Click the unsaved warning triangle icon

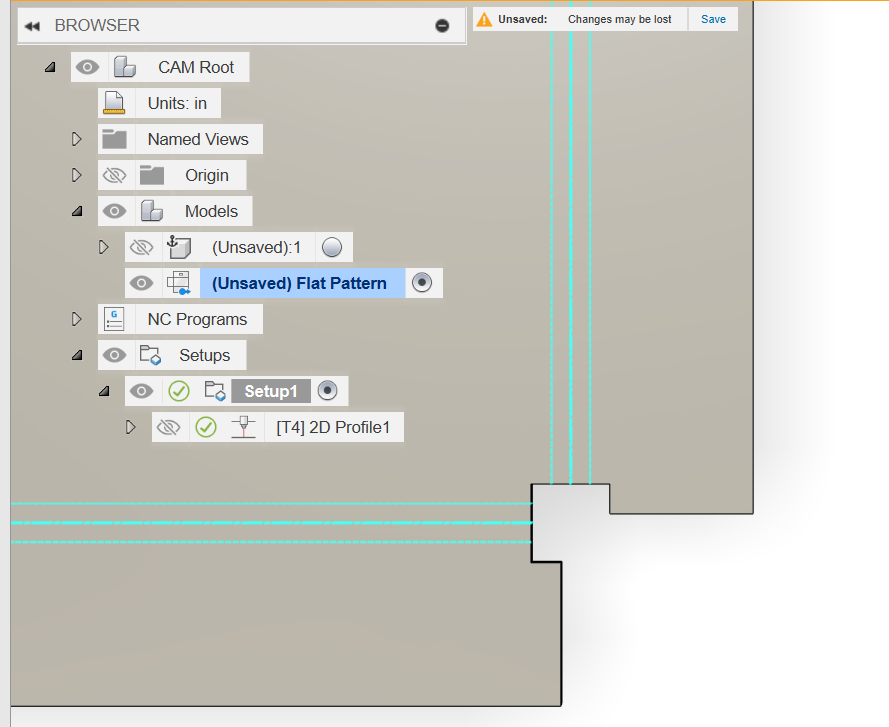click(484, 19)
